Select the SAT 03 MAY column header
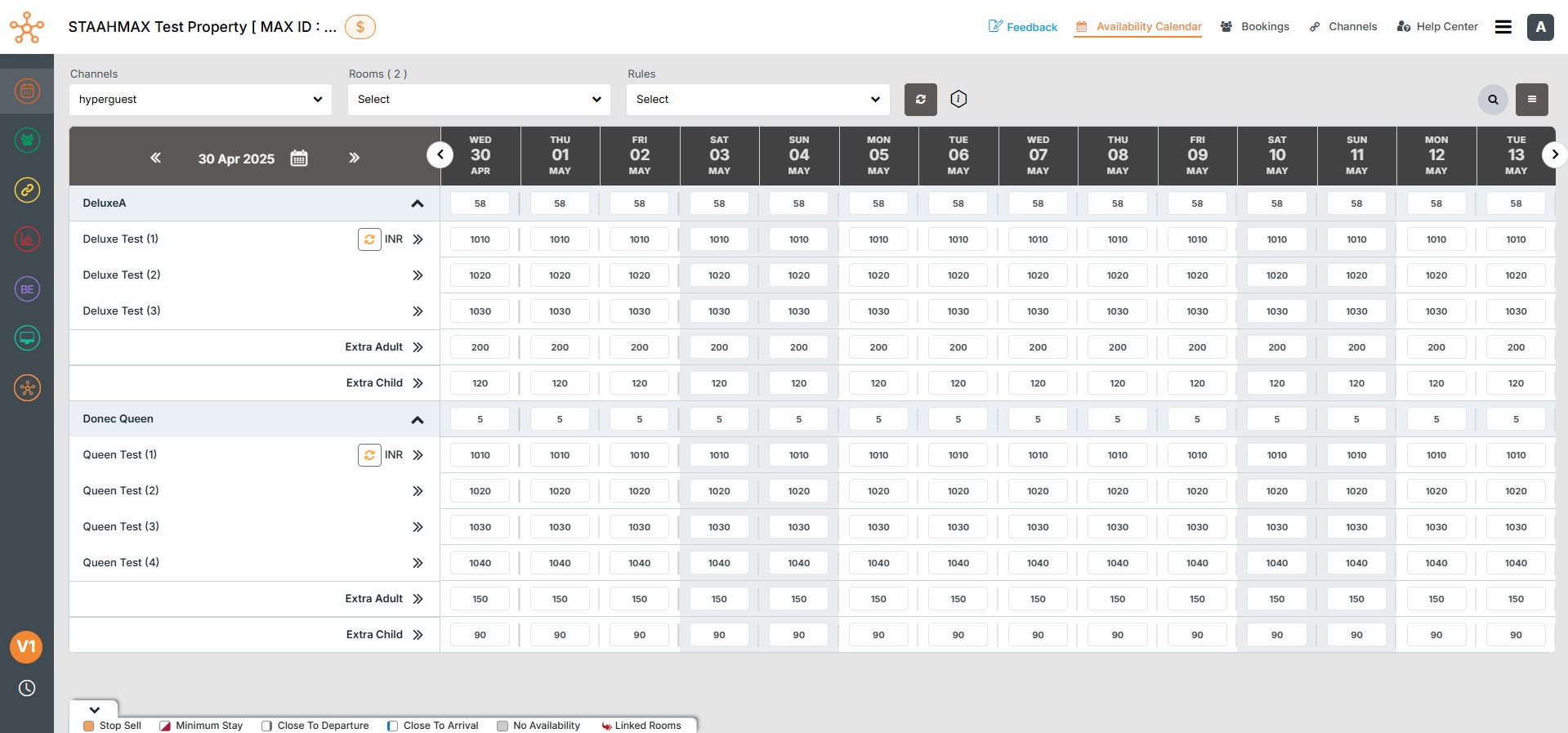The width and height of the screenshot is (1568, 733). 719,155
